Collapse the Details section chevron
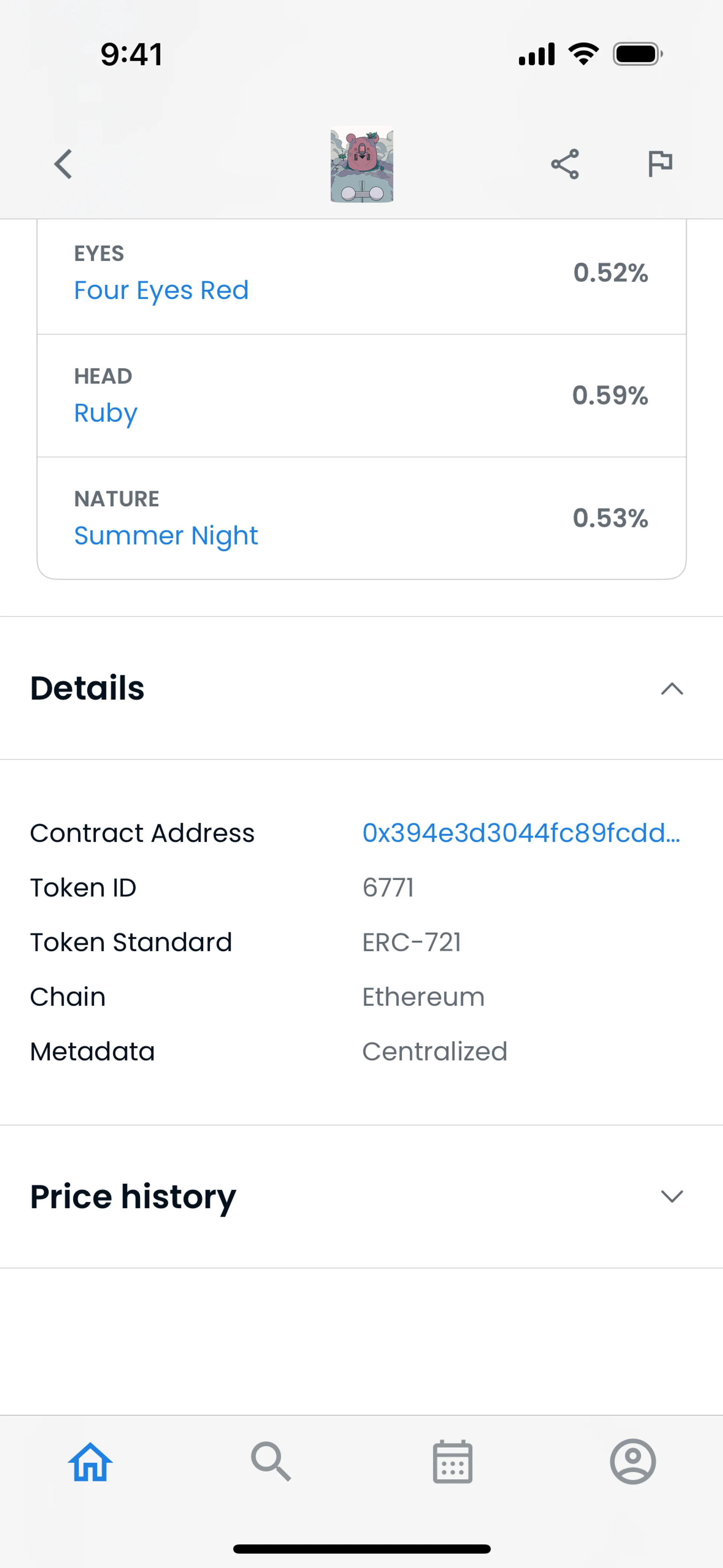The height and width of the screenshot is (1568, 723). click(x=672, y=688)
